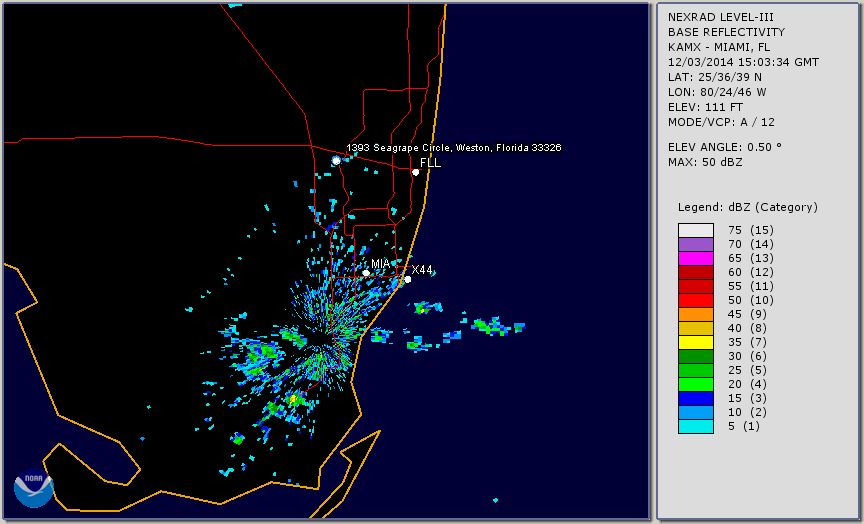Select the 10 dBZ light blue swatch

point(696,413)
